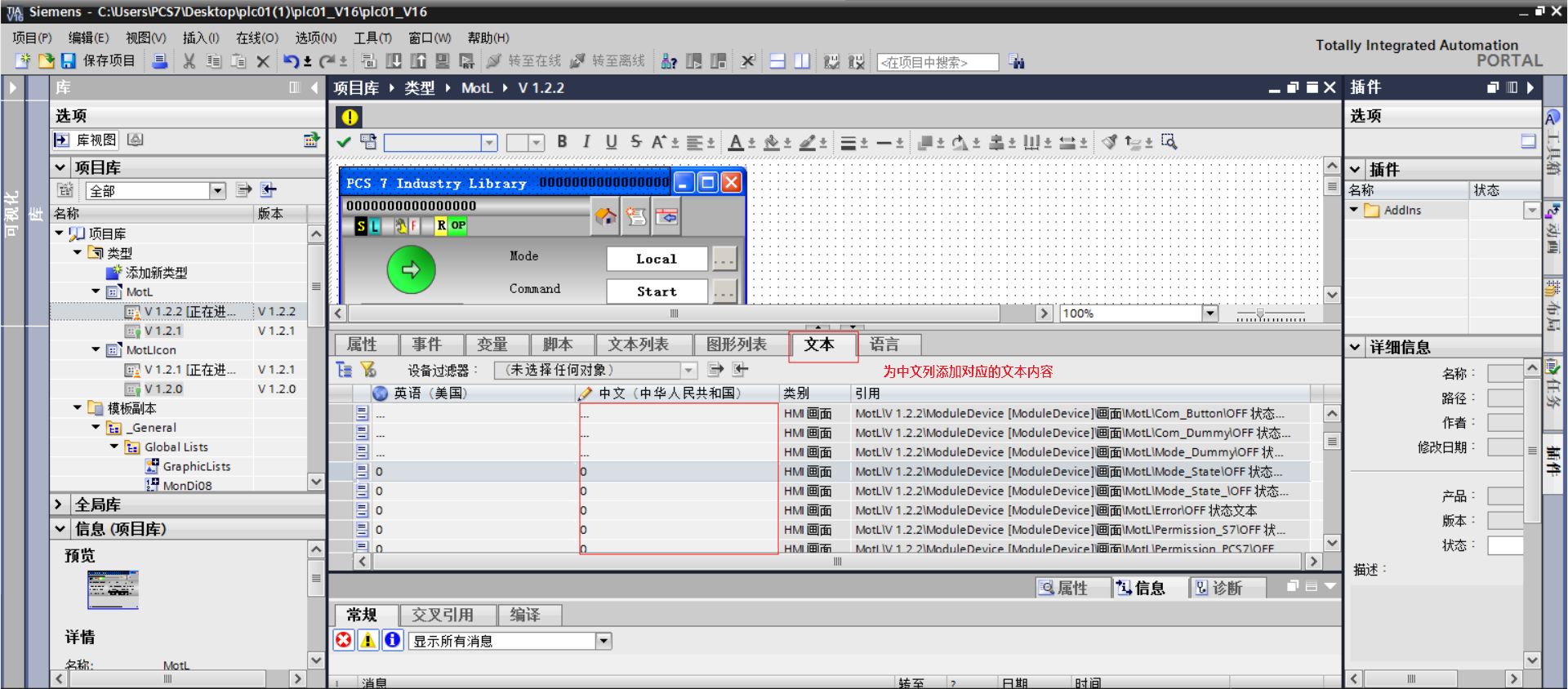This screenshot has height=689, width=1568.
Task: Click the accessible devices icon
Action: [x=669, y=61]
